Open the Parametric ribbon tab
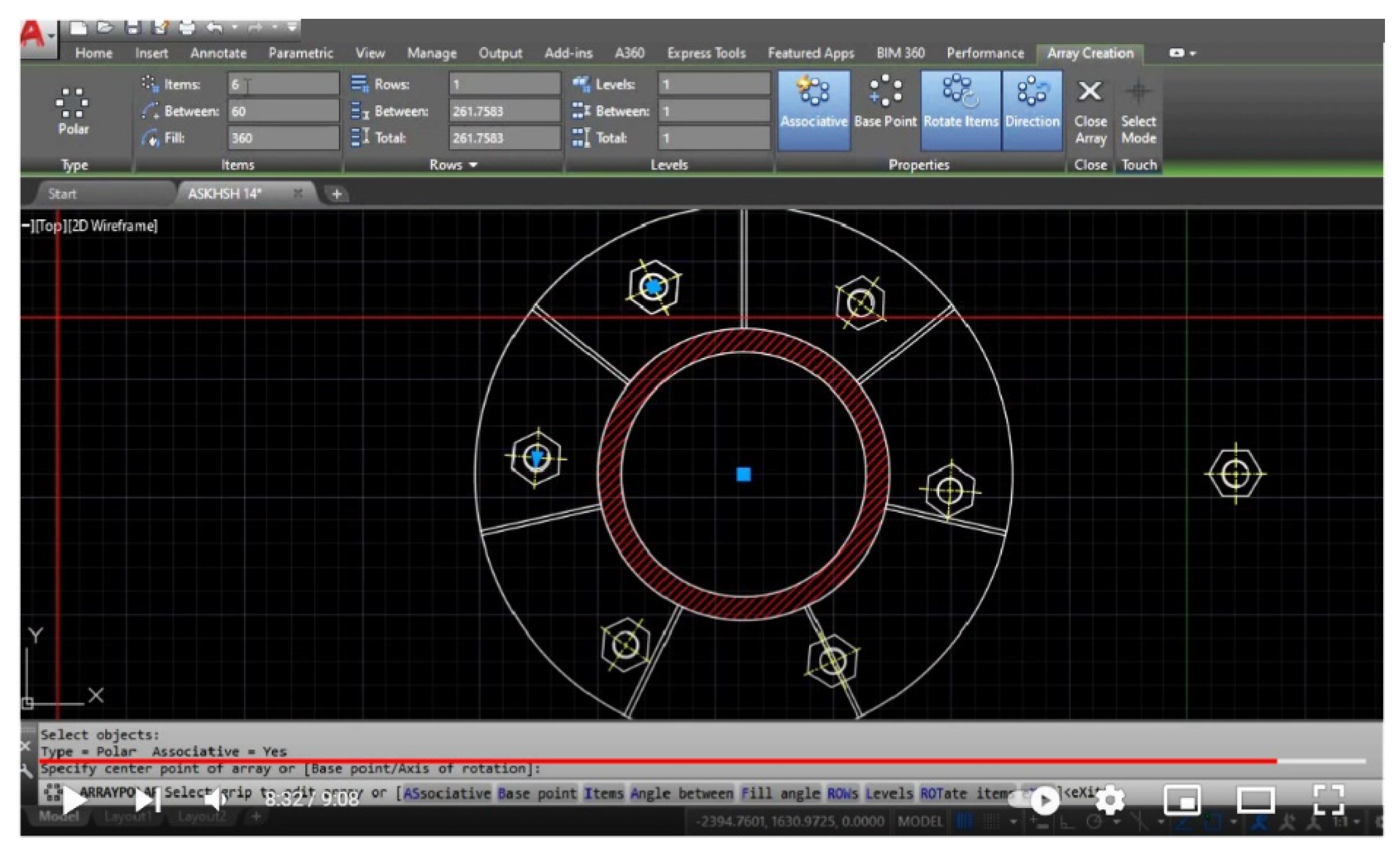Viewport: 1400px width, 851px height. tap(301, 53)
